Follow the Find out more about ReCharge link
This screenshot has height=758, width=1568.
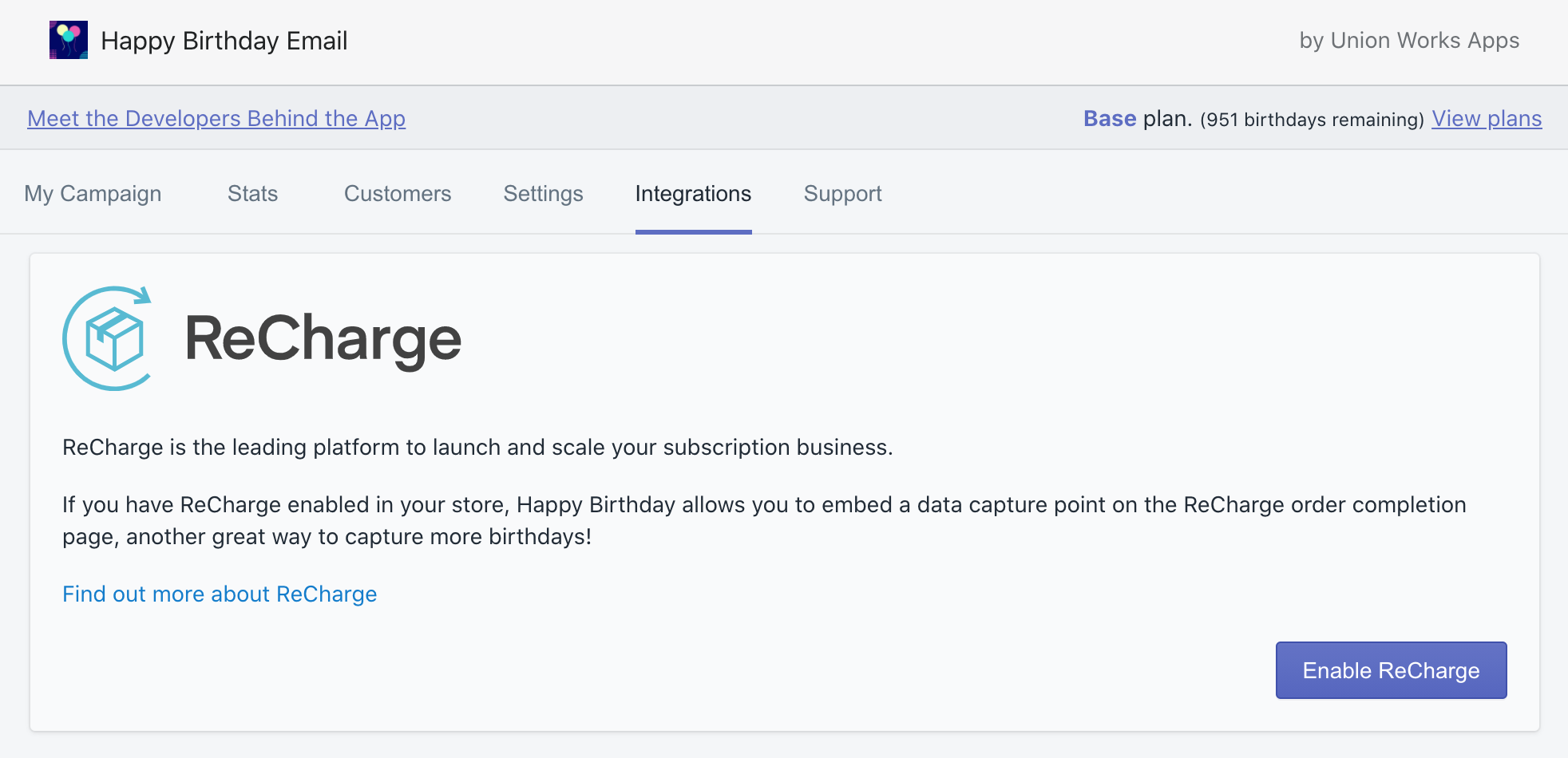pyautogui.click(x=220, y=594)
